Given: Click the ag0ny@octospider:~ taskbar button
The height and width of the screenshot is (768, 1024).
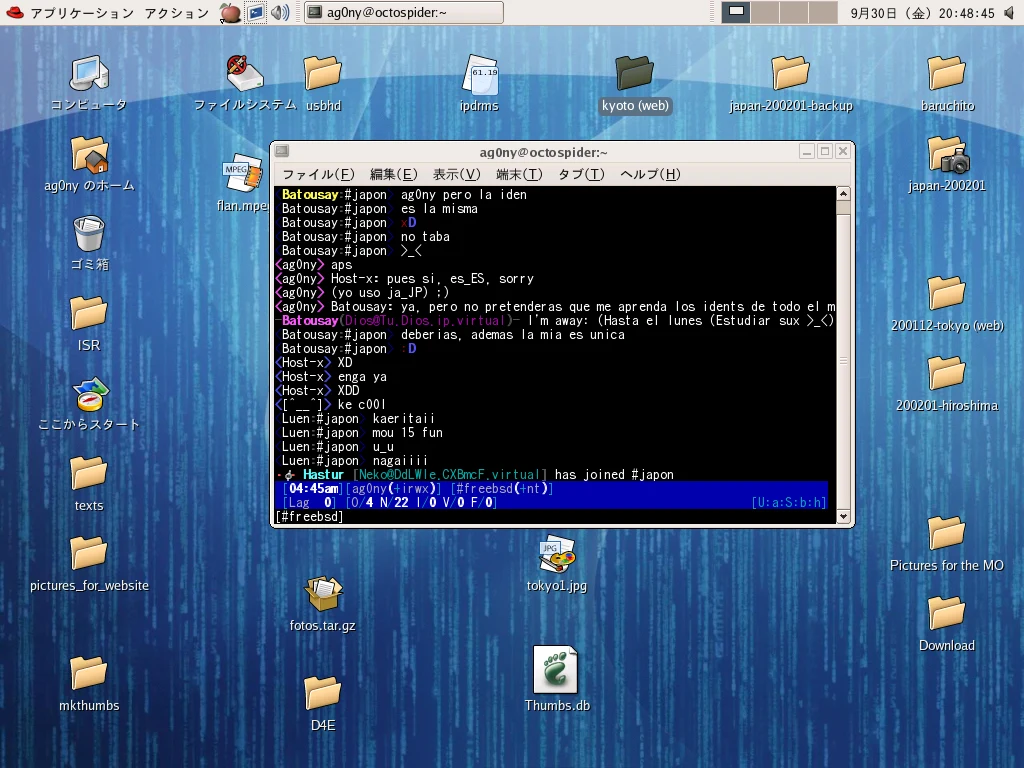Looking at the screenshot, I should point(403,13).
